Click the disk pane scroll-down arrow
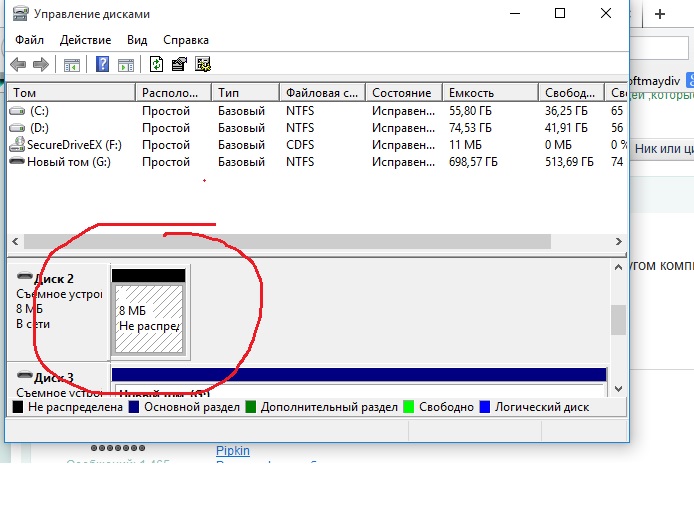 click(618, 389)
